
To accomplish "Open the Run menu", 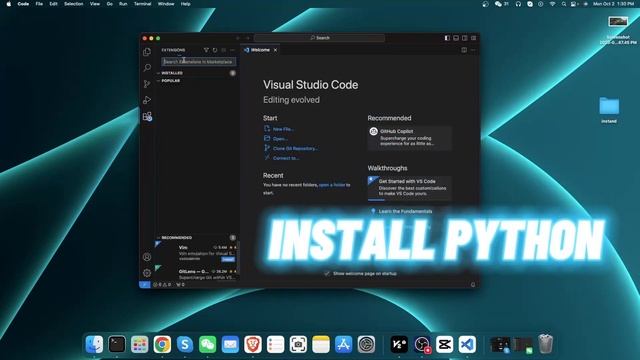I will coord(123,4).
